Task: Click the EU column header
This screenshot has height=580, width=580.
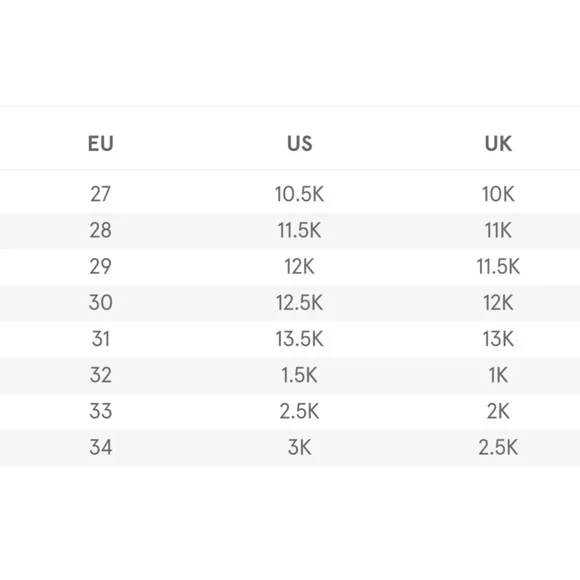Action: [101, 144]
